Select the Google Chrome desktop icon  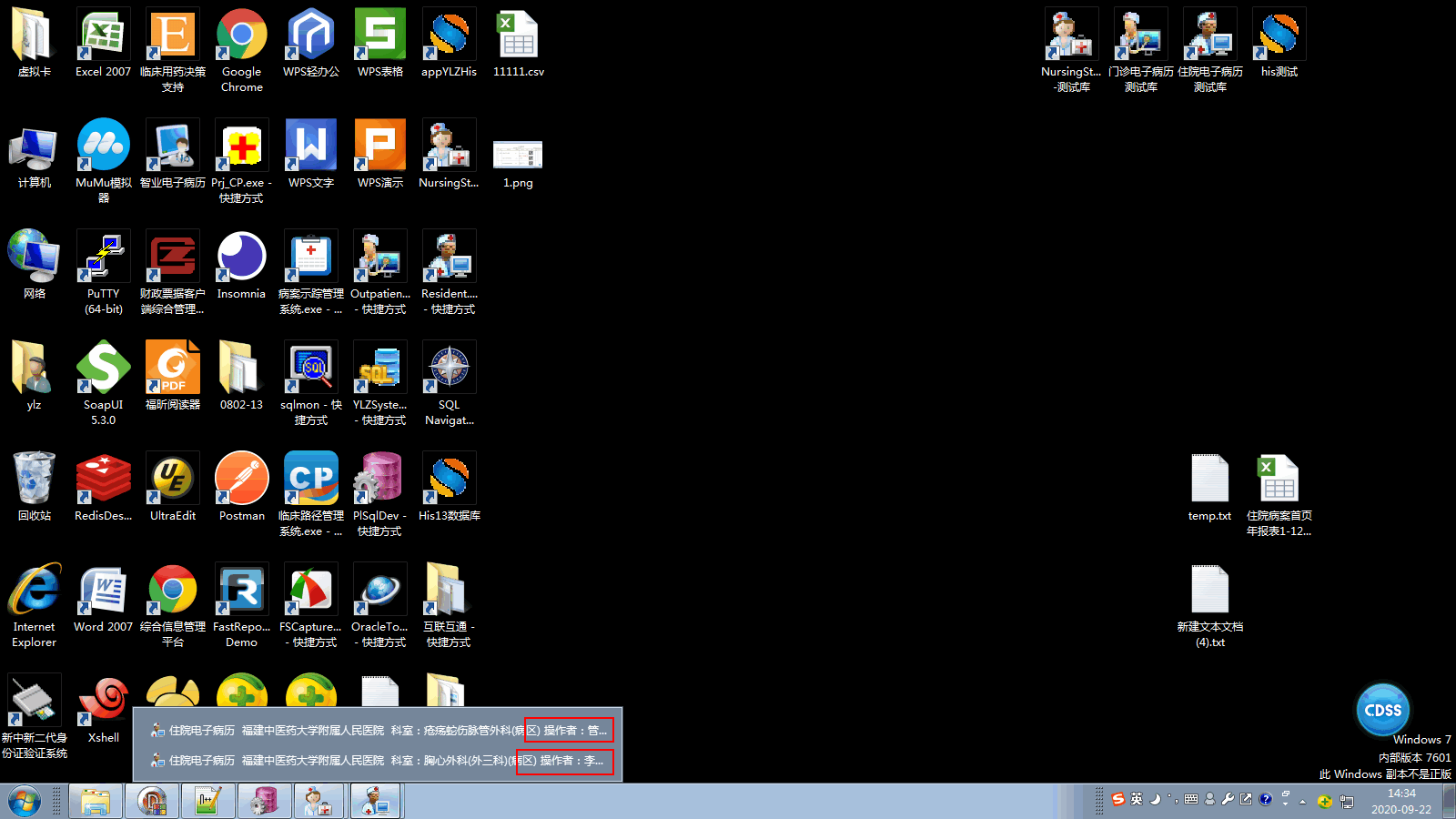coord(242,51)
